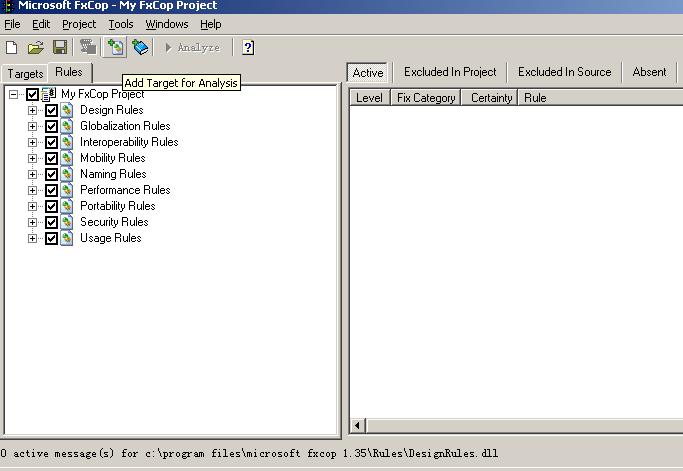Open the Help menu
This screenshot has width=683, height=471.
(x=211, y=24)
